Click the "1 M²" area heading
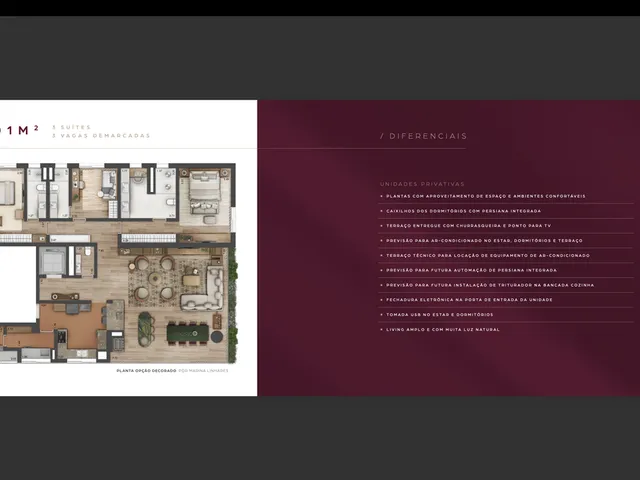The image size is (640, 480). pyautogui.click(x=23, y=130)
